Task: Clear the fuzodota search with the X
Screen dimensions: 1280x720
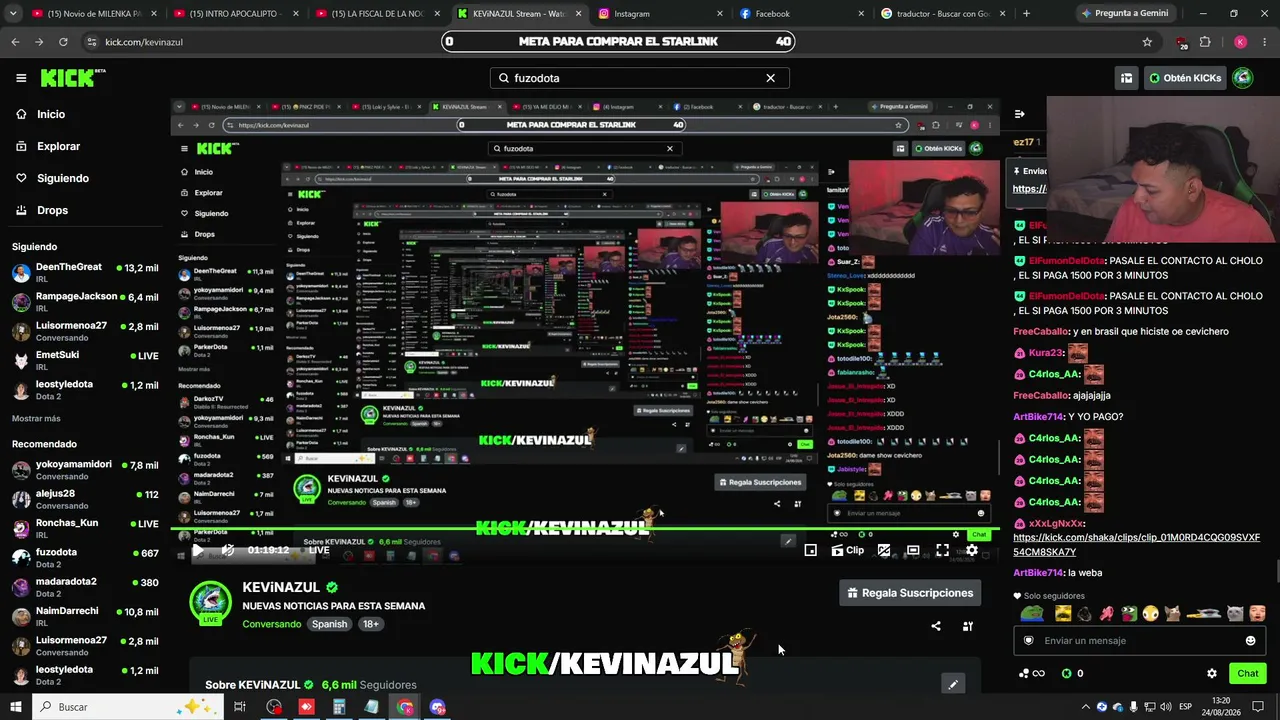Action: point(770,78)
